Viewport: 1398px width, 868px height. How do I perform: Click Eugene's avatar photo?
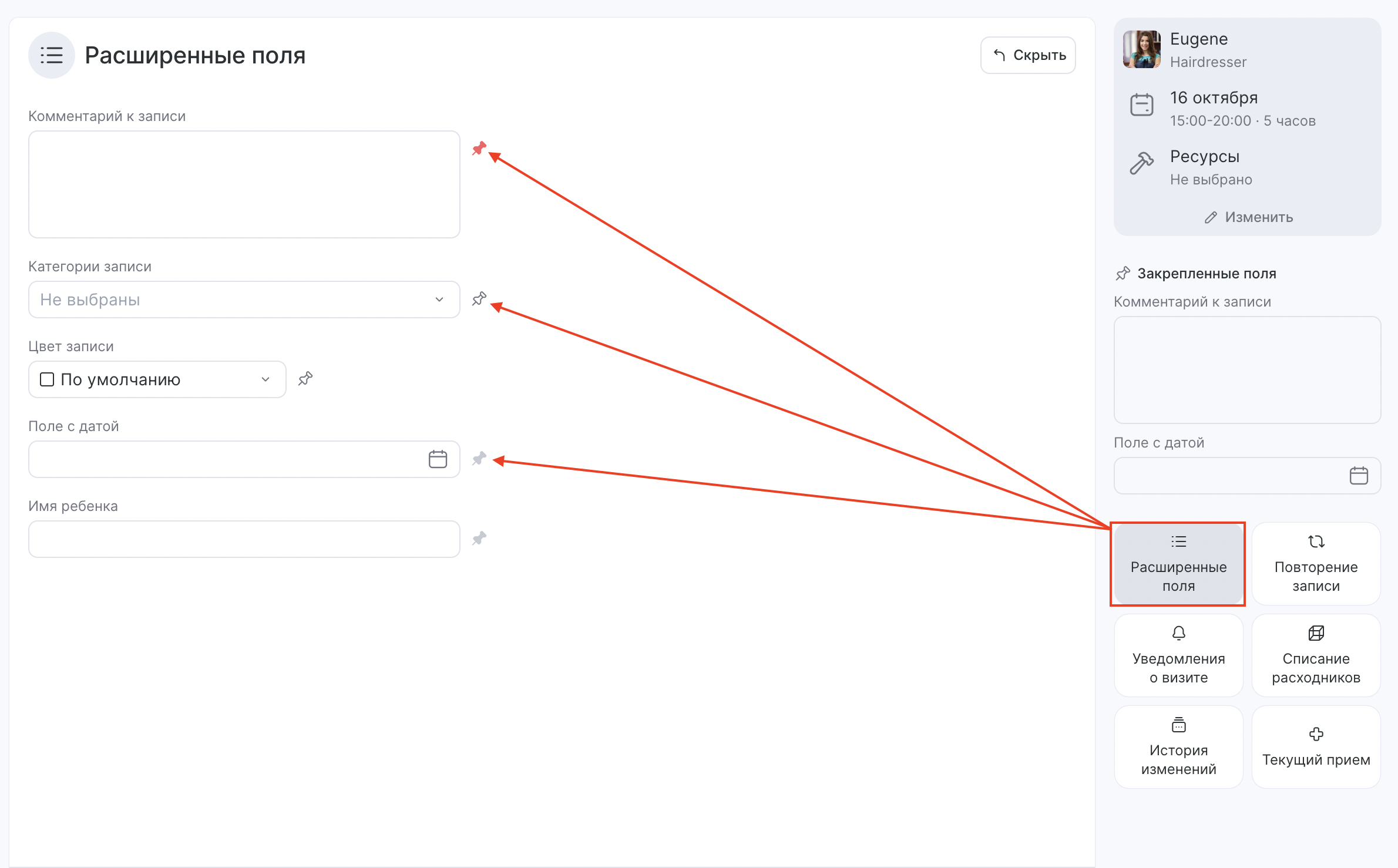(1141, 50)
